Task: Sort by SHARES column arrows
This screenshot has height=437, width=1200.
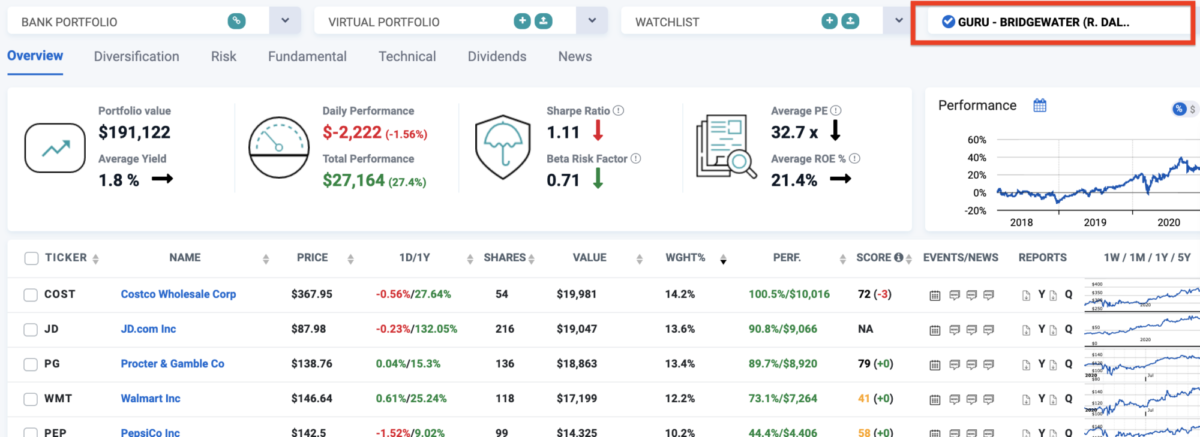Action: point(533,259)
